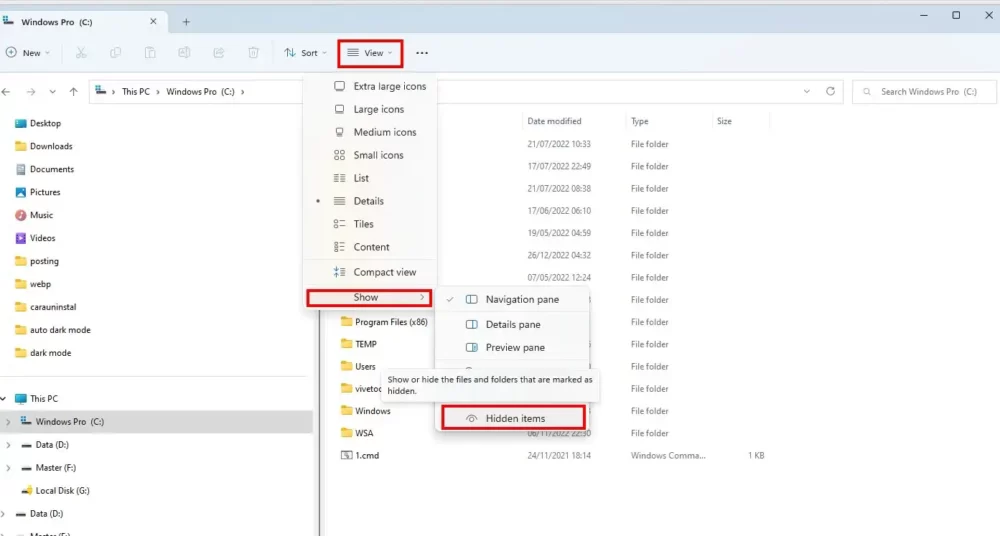Choose the Compact view menu item

[383, 272]
